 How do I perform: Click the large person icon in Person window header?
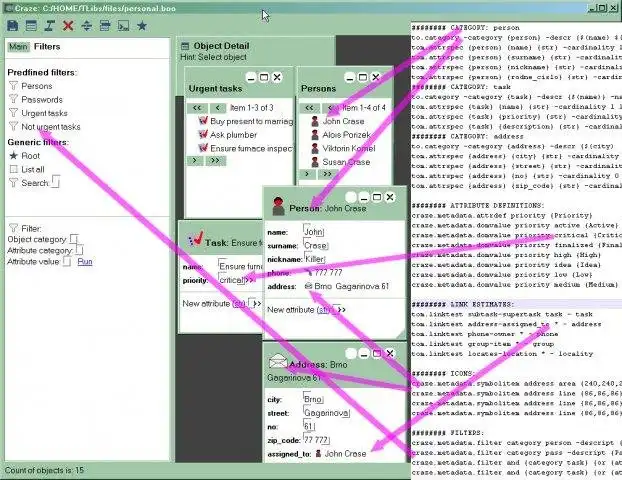[278, 206]
